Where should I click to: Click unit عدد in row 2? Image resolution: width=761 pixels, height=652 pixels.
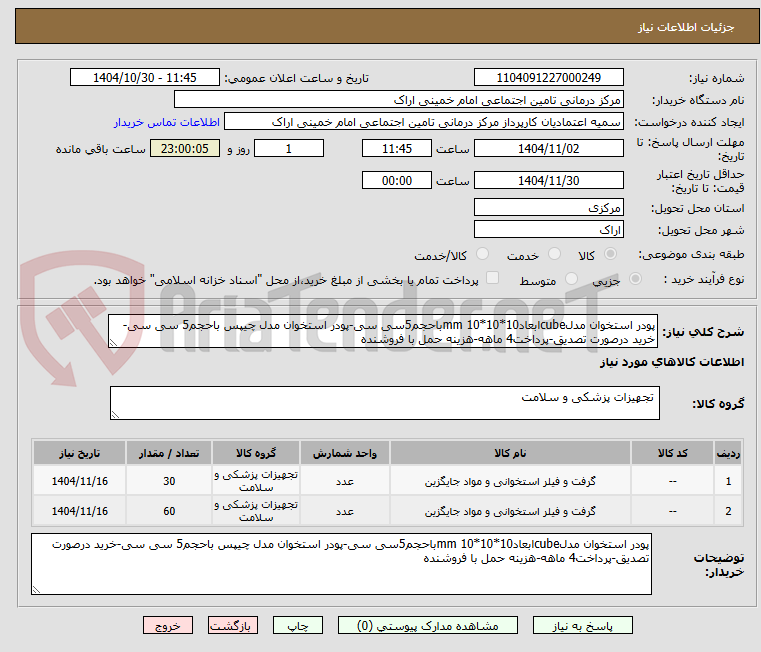click(345, 511)
